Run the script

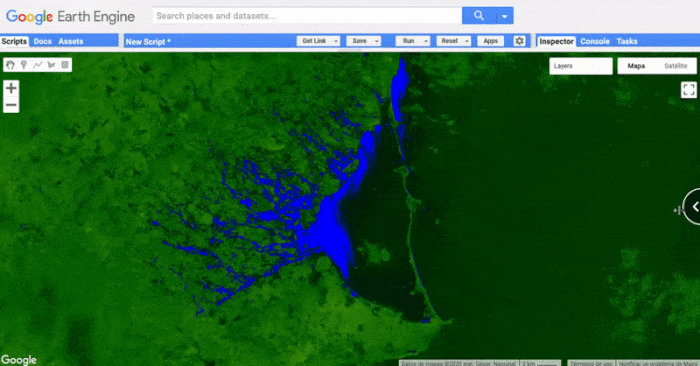point(408,41)
